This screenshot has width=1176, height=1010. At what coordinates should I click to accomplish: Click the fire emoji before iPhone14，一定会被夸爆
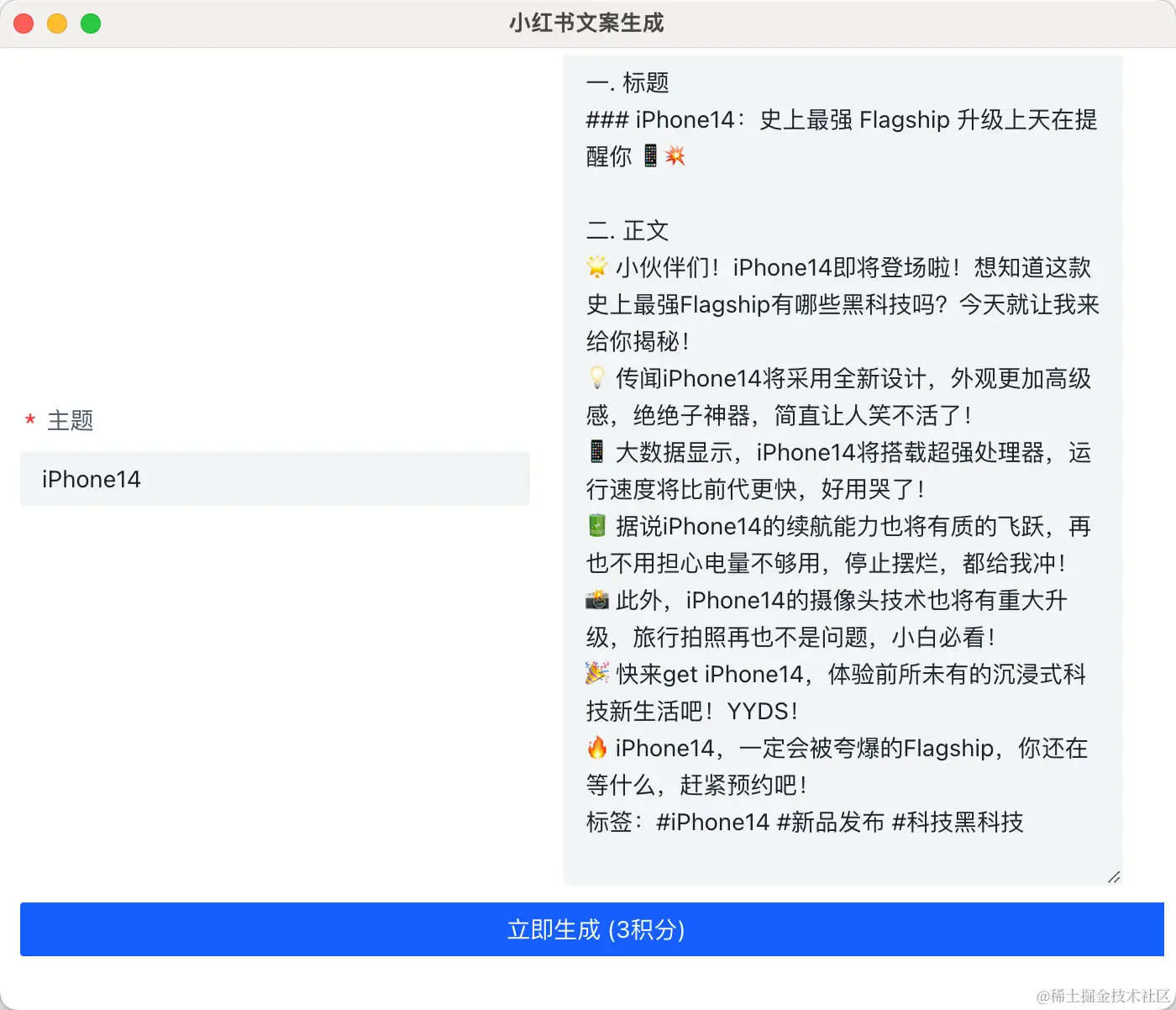click(597, 748)
